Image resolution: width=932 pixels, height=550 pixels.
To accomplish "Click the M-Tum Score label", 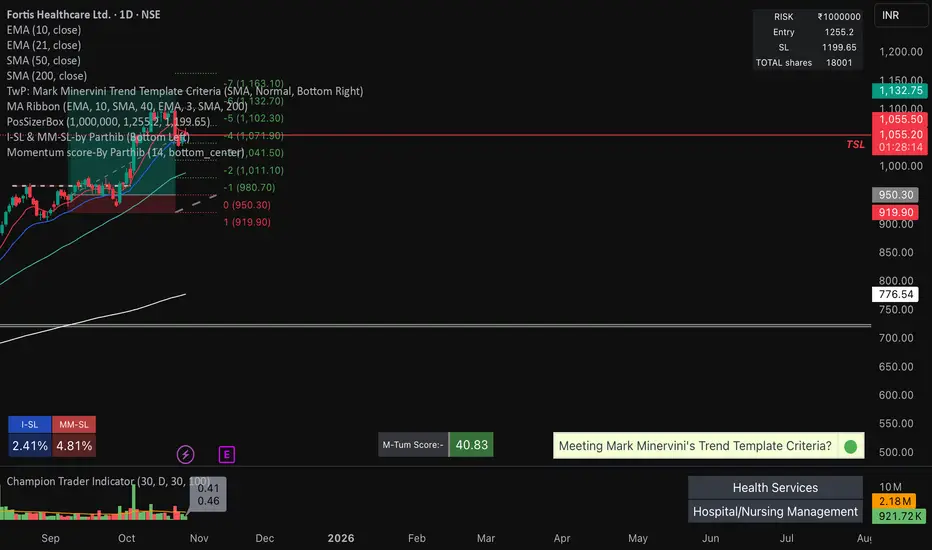I will click(413, 445).
